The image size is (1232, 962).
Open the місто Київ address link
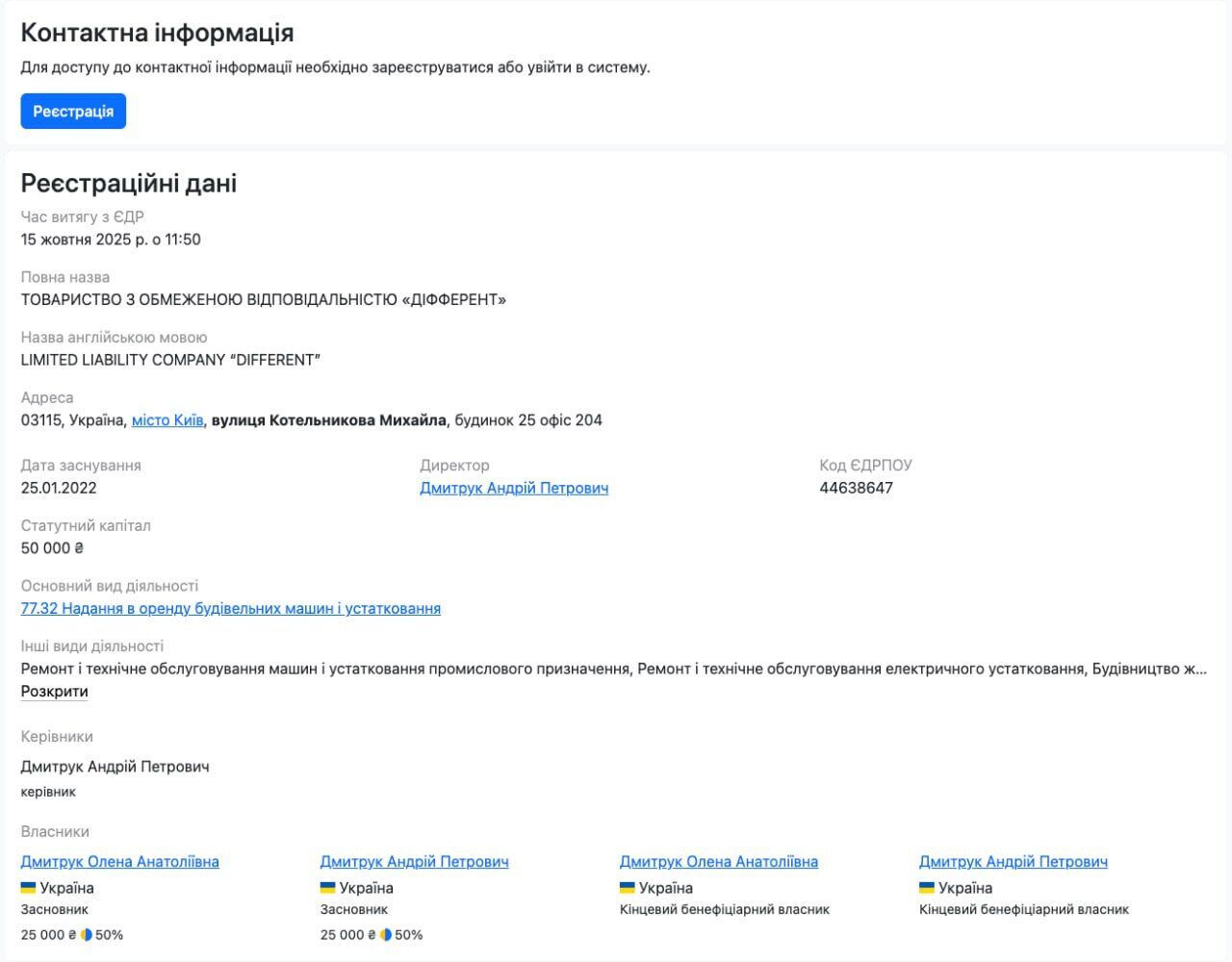pyautogui.click(x=167, y=420)
